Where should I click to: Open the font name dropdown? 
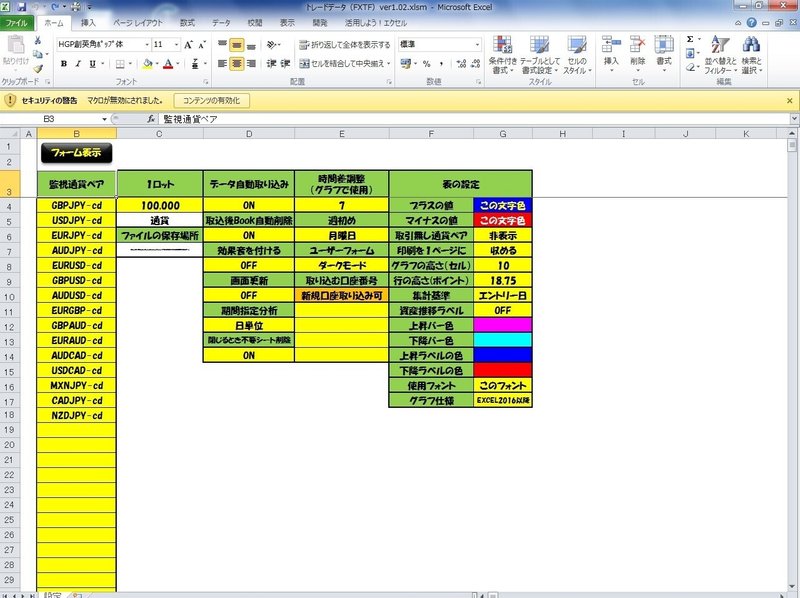[x=147, y=45]
